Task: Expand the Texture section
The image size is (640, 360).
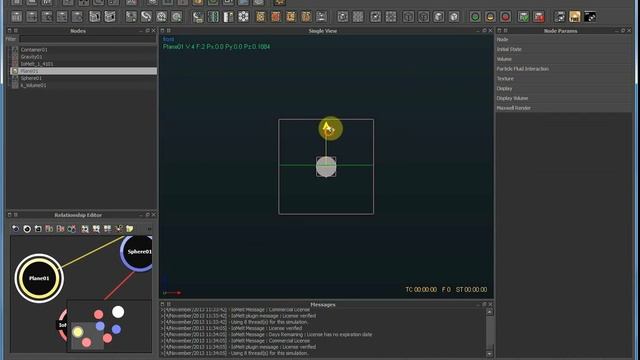Action: [564, 78]
